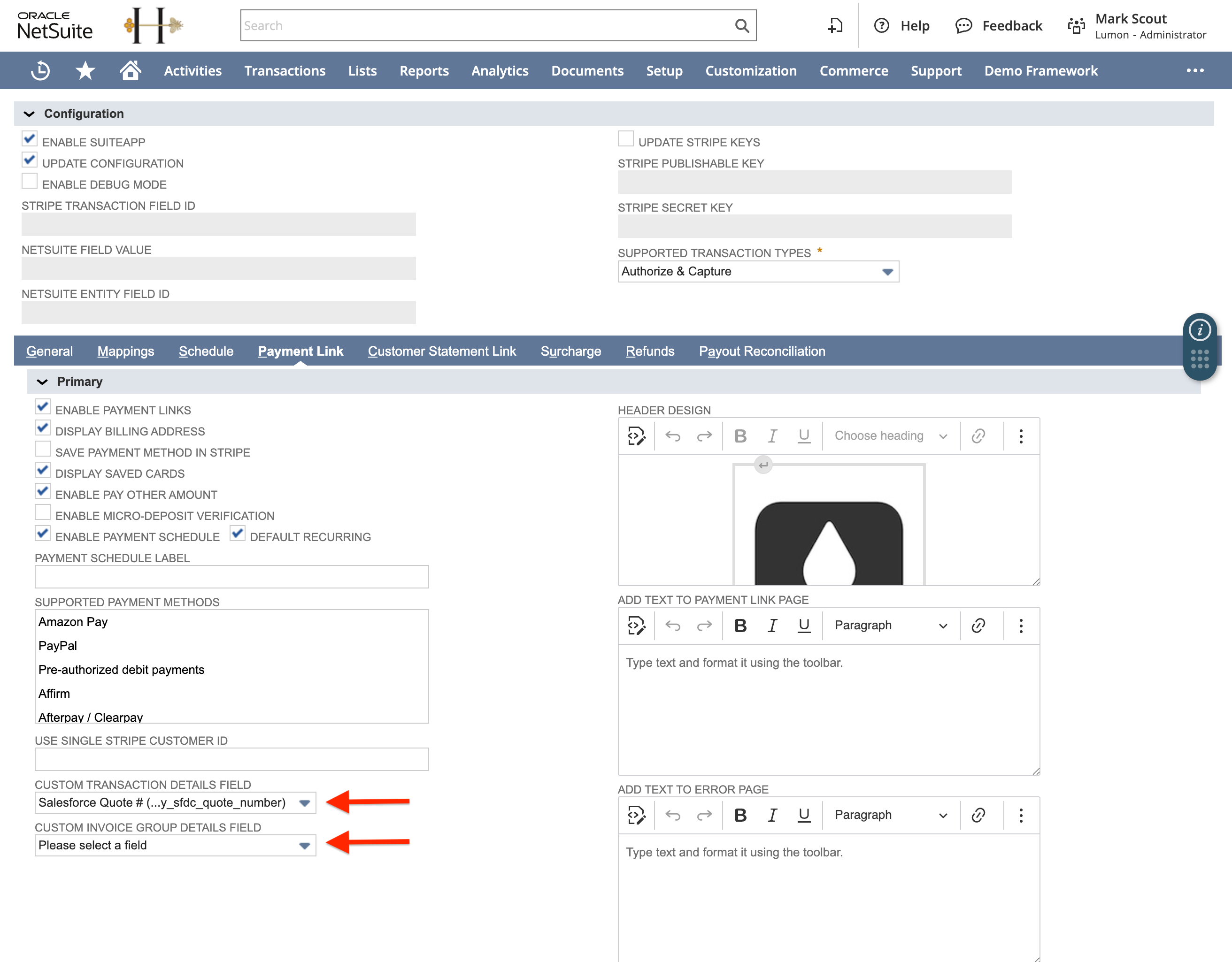
Task: Check Save Payment Method in Stripe
Action: [x=42, y=448]
